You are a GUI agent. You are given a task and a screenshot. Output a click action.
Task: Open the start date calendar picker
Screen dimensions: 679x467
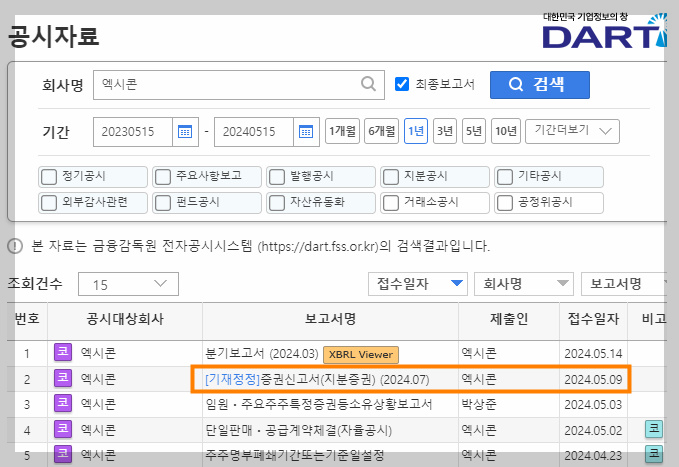tap(185, 131)
